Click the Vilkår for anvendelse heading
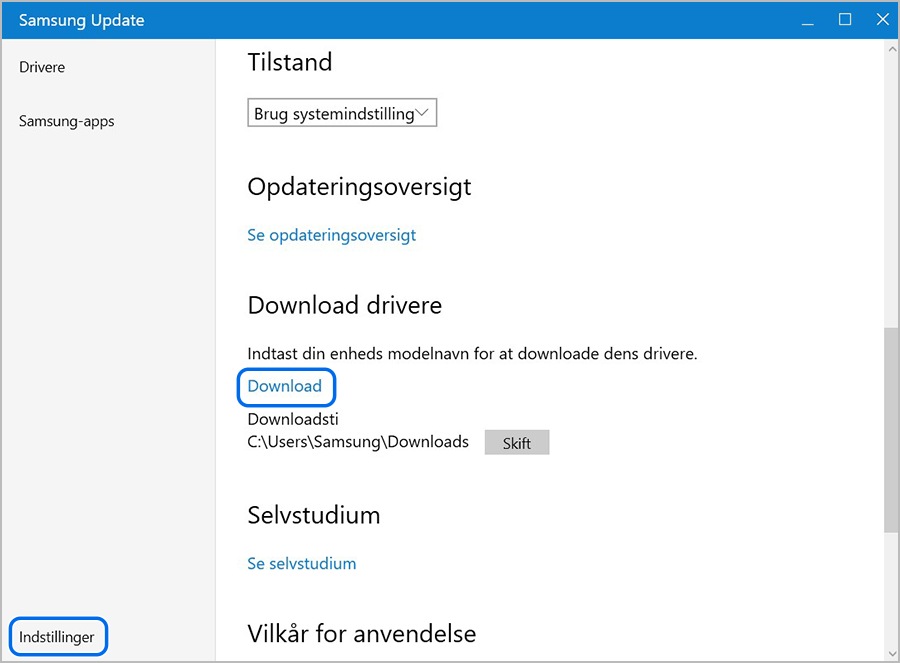This screenshot has width=900, height=663. coord(361,634)
